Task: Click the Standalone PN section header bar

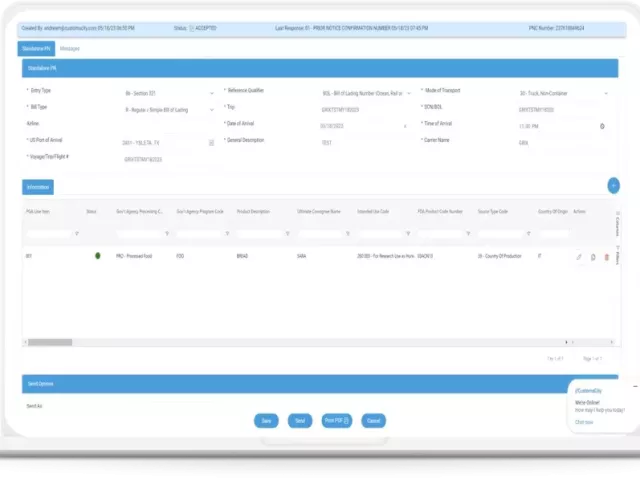Action: point(320,68)
